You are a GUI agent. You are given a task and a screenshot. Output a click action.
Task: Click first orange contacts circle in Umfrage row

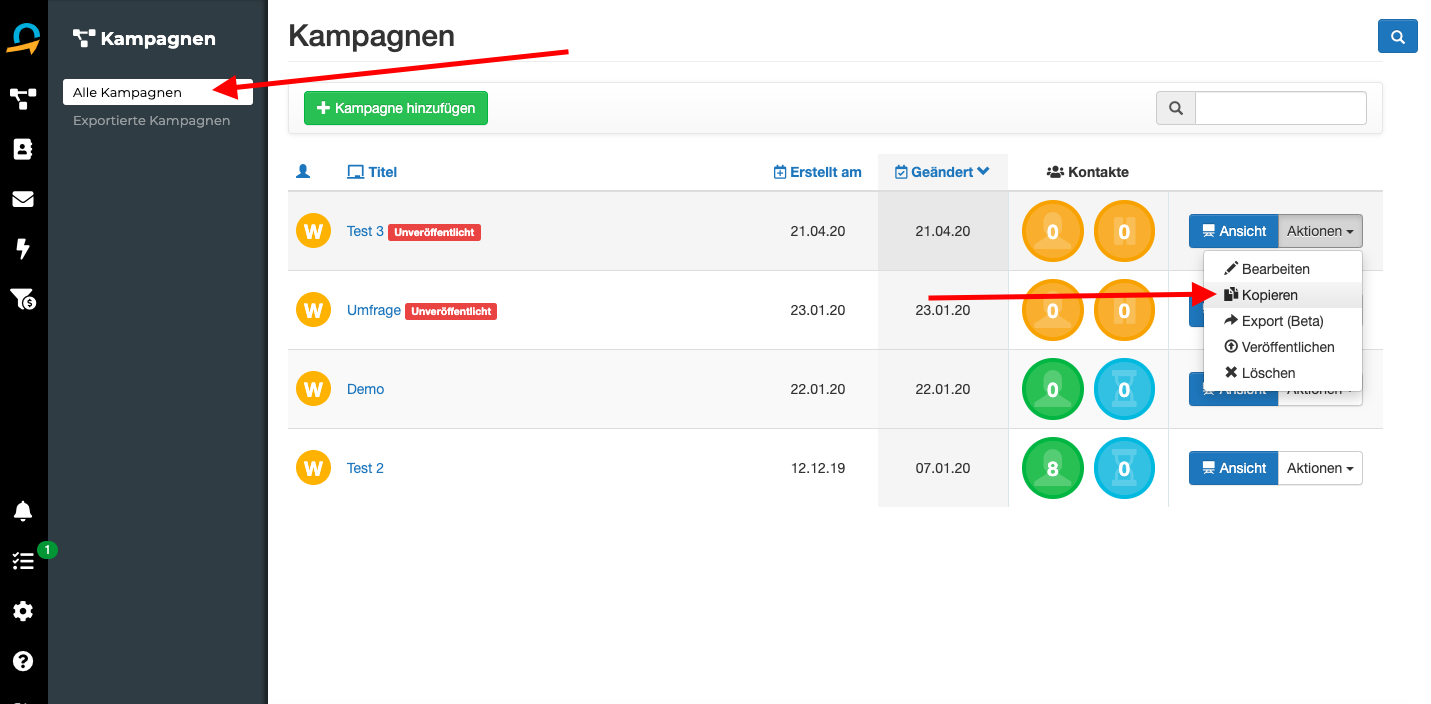(x=1052, y=310)
